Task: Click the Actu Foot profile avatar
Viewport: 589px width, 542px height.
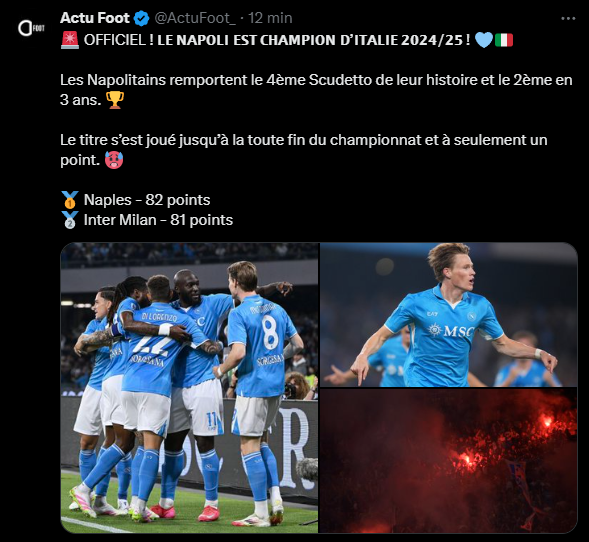Action: tap(31, 28)
